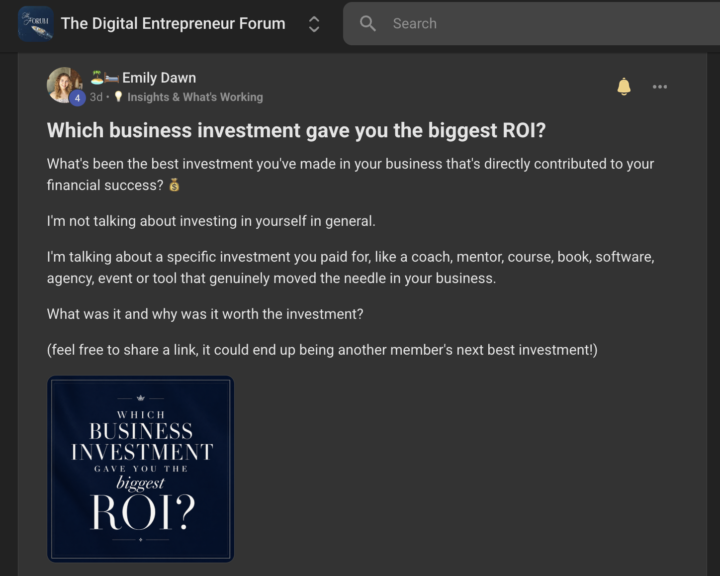Open the three-dot post options menu
Image resolution: width=720 pixels, height=576 pixels.
660,87
